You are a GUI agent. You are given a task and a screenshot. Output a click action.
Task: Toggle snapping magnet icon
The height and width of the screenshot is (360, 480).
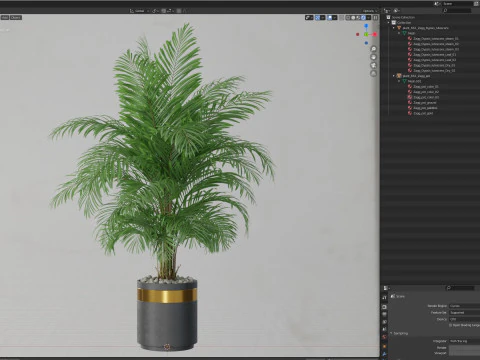tap(164, 11)
